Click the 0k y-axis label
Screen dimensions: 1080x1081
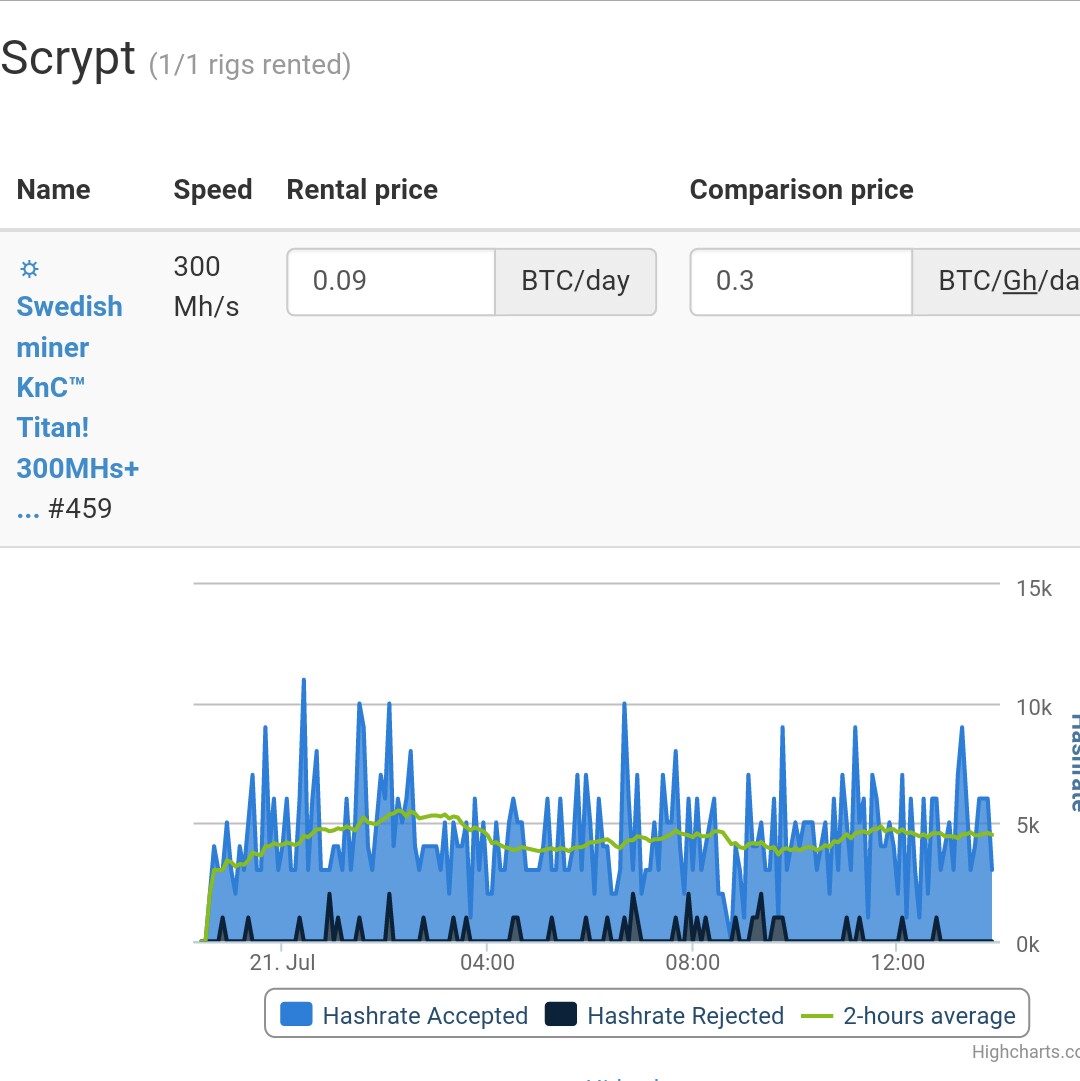point(1028,944)
